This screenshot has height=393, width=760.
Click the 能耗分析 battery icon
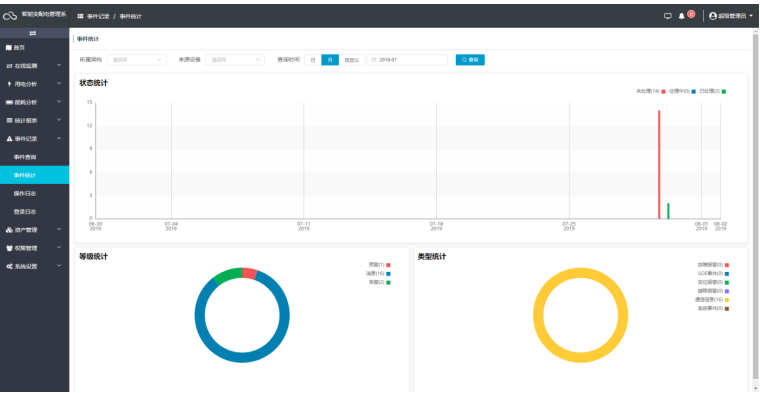tap(9, 102)
